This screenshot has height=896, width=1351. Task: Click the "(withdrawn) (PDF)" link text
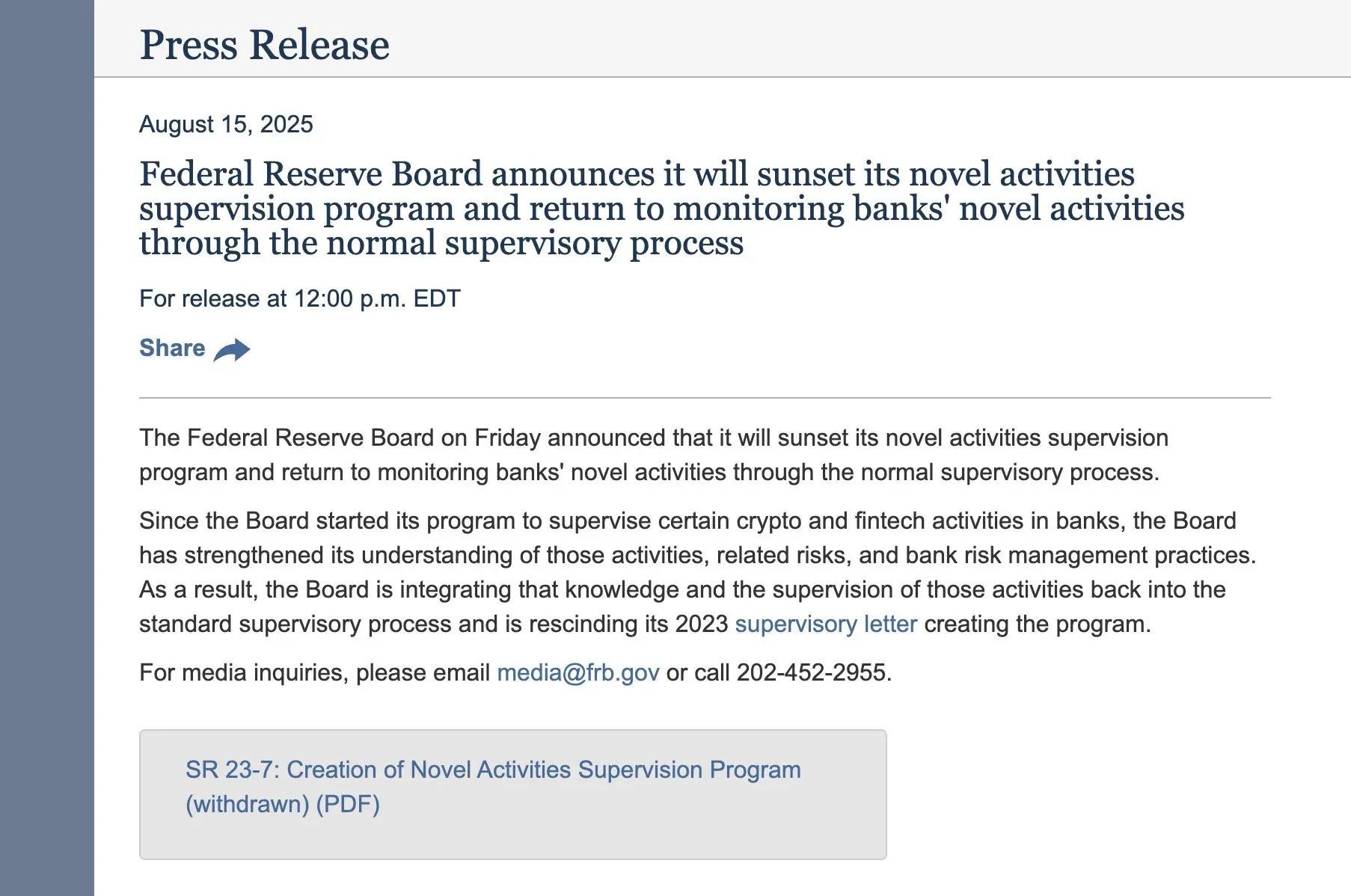tap(283, 804)
